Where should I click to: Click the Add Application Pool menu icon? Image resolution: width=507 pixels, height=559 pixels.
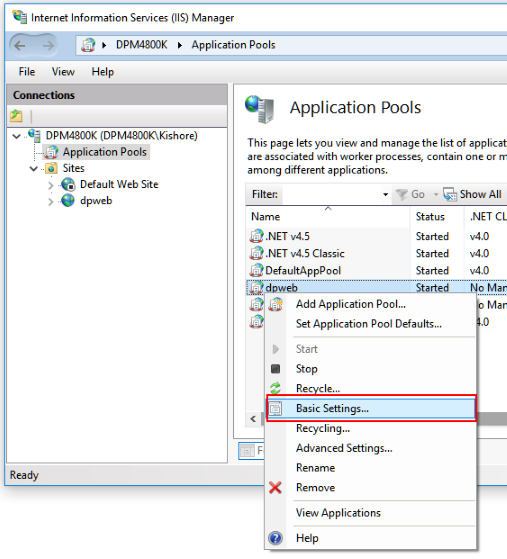point(276,304)
